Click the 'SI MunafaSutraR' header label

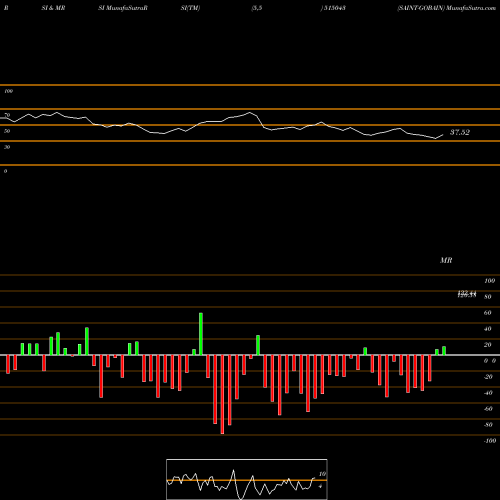123,8
